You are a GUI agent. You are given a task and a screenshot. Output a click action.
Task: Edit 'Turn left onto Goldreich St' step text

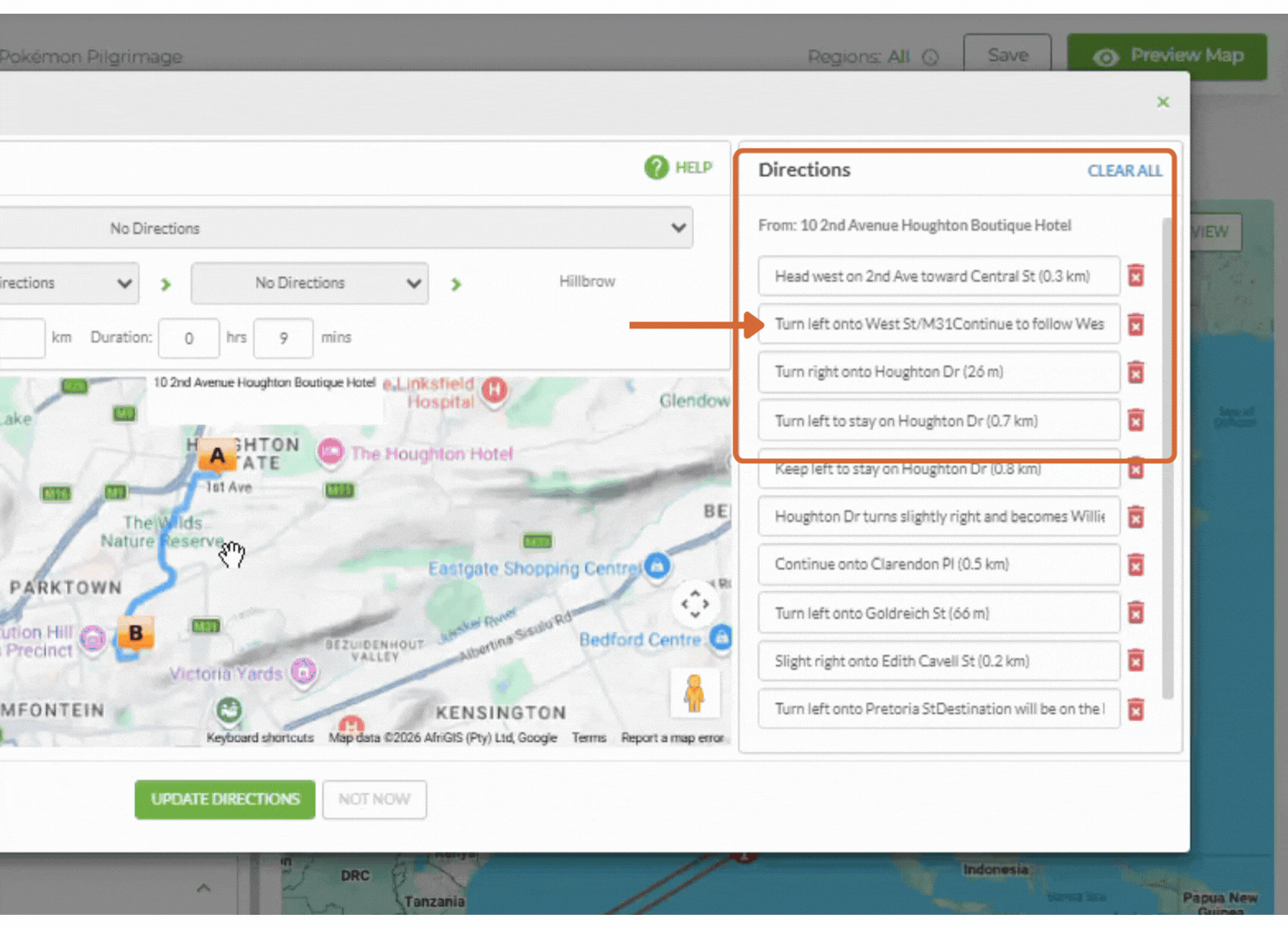tap(939, 613)
